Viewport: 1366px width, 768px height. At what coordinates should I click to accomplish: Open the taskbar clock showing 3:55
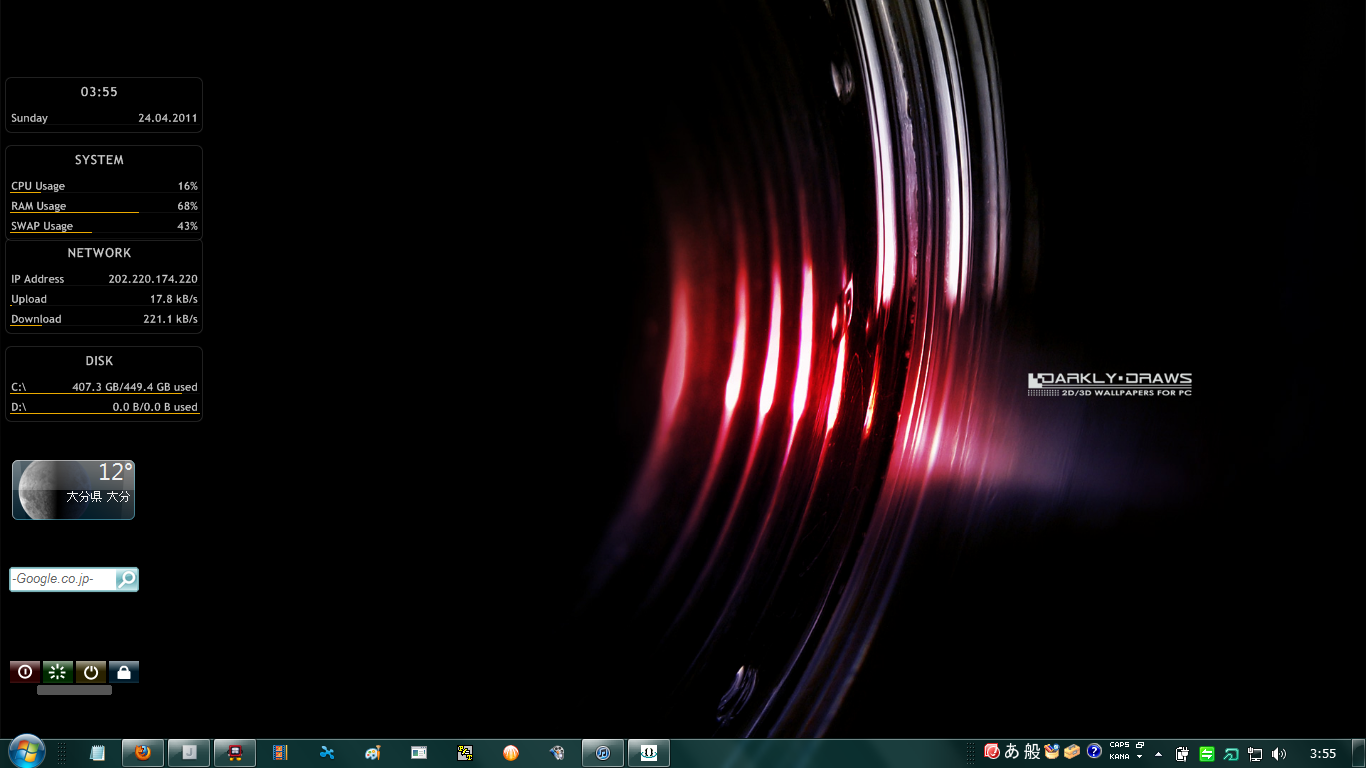click(x=1323, y=754)
